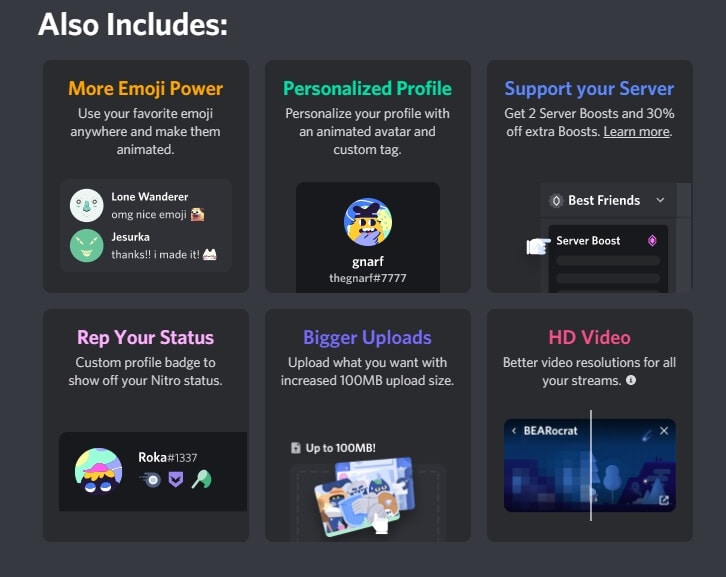Screen dimensions: 726x577
Task: Close the BEARocrat video preview
Action: [x=664, y=431]
